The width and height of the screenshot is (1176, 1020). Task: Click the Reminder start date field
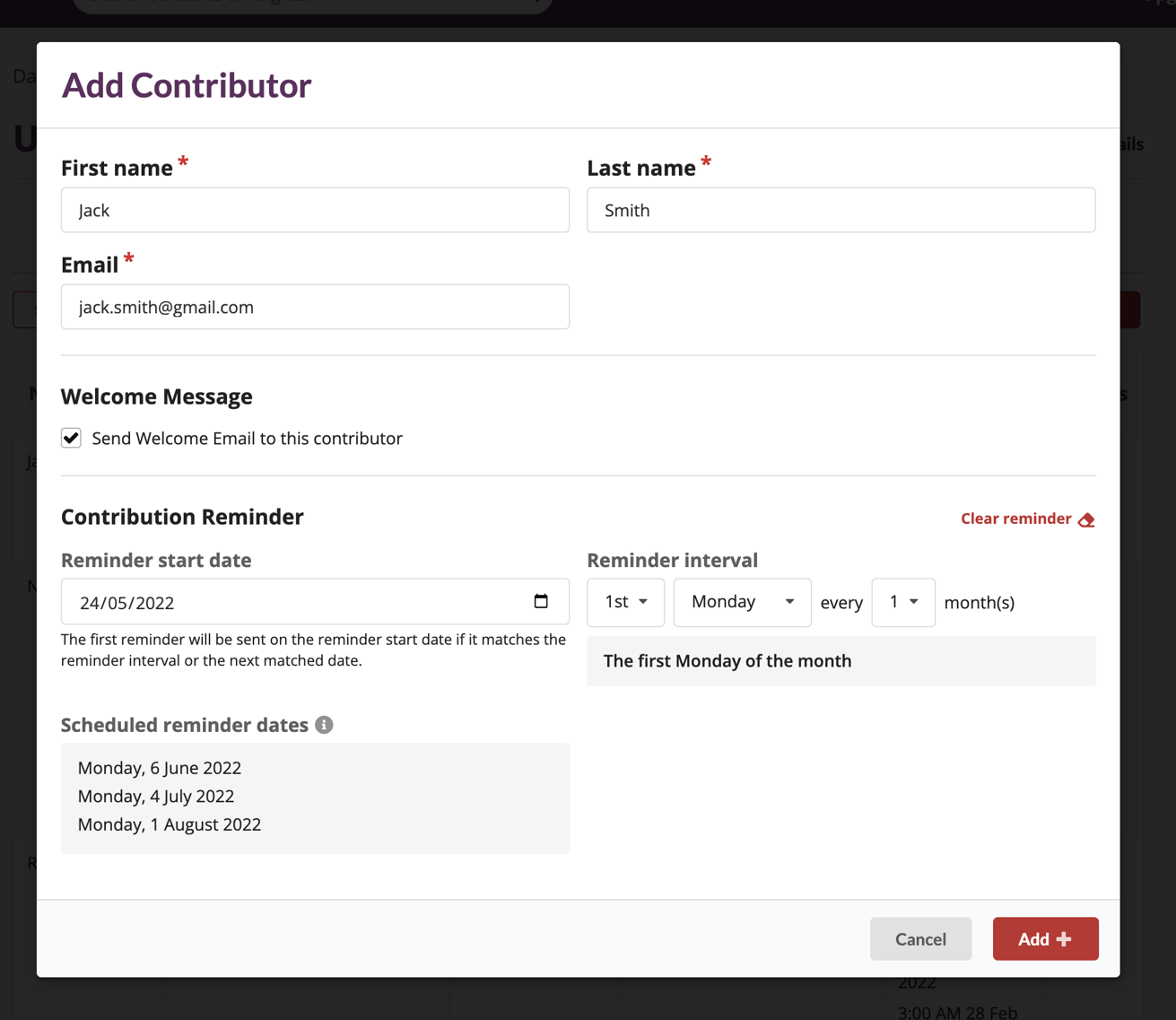[x=269, y=602]
